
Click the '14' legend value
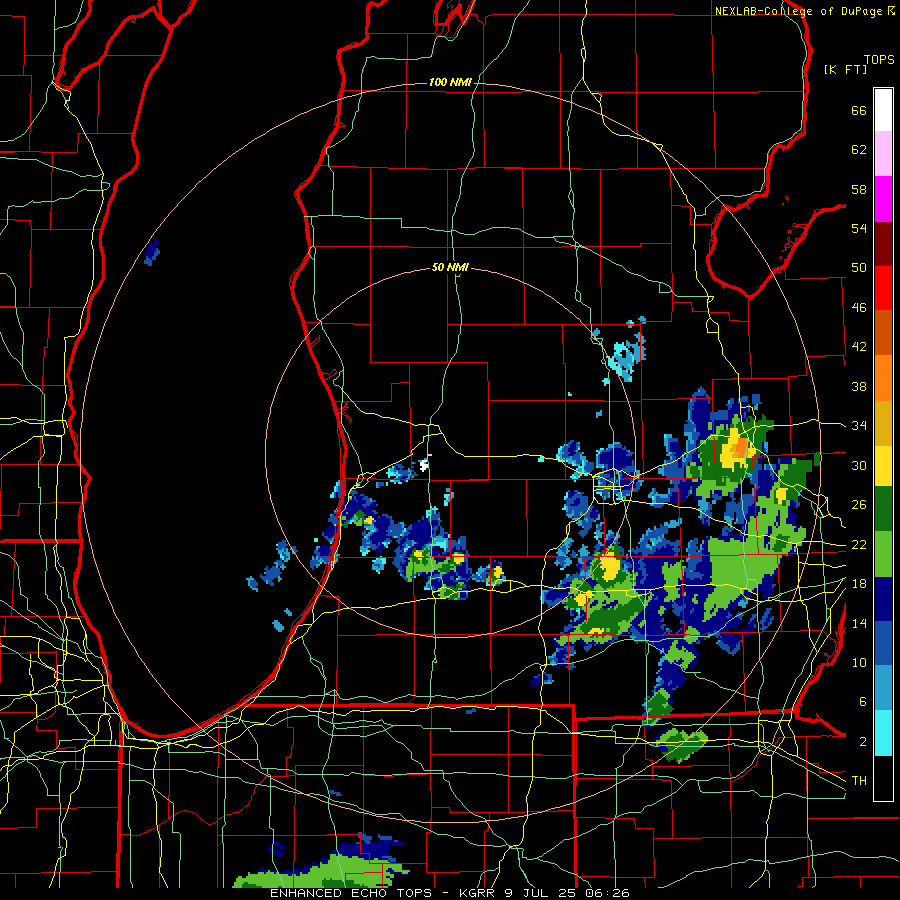point(859,623)
